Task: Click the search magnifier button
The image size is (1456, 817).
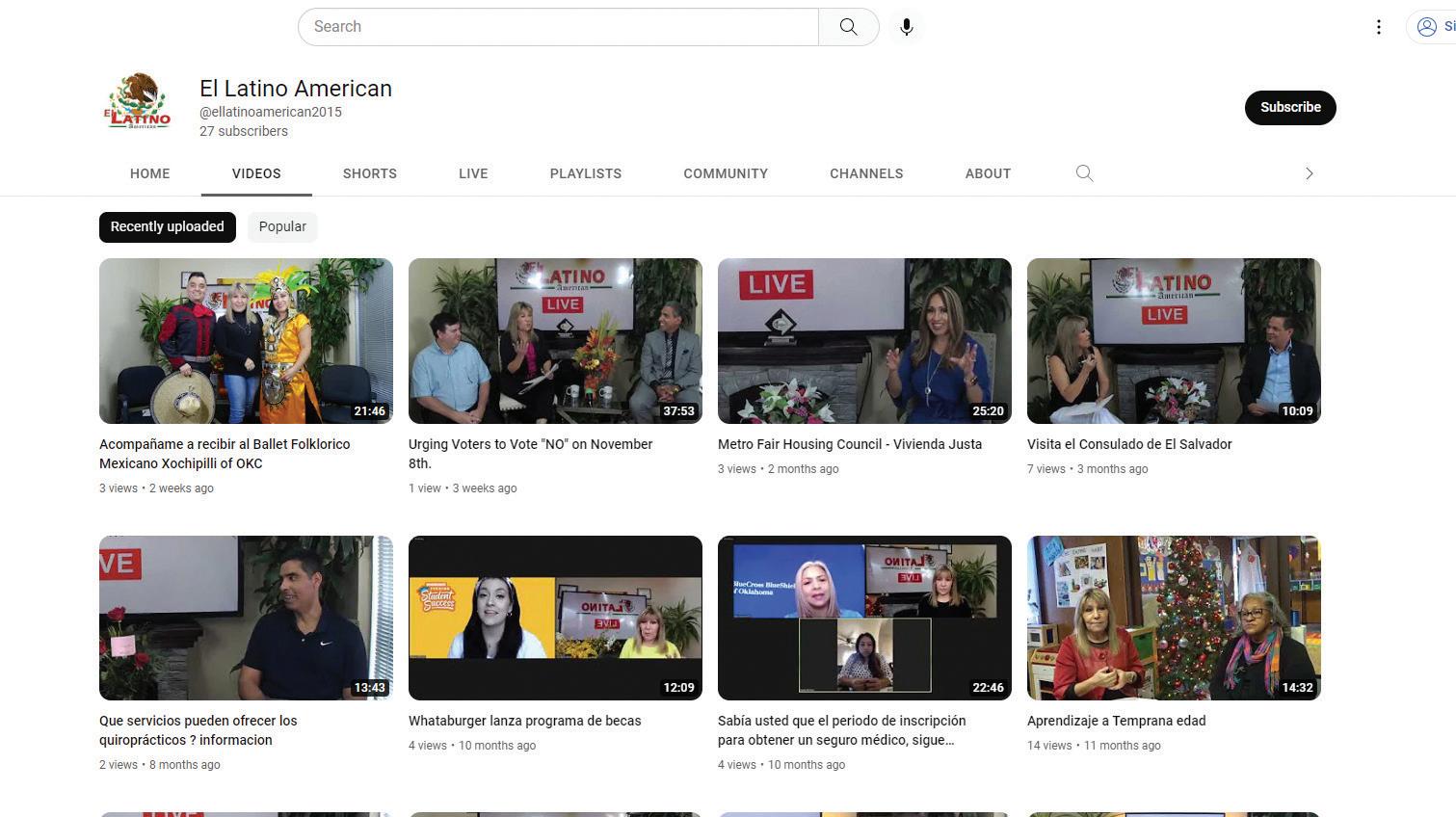Action: 848,27
